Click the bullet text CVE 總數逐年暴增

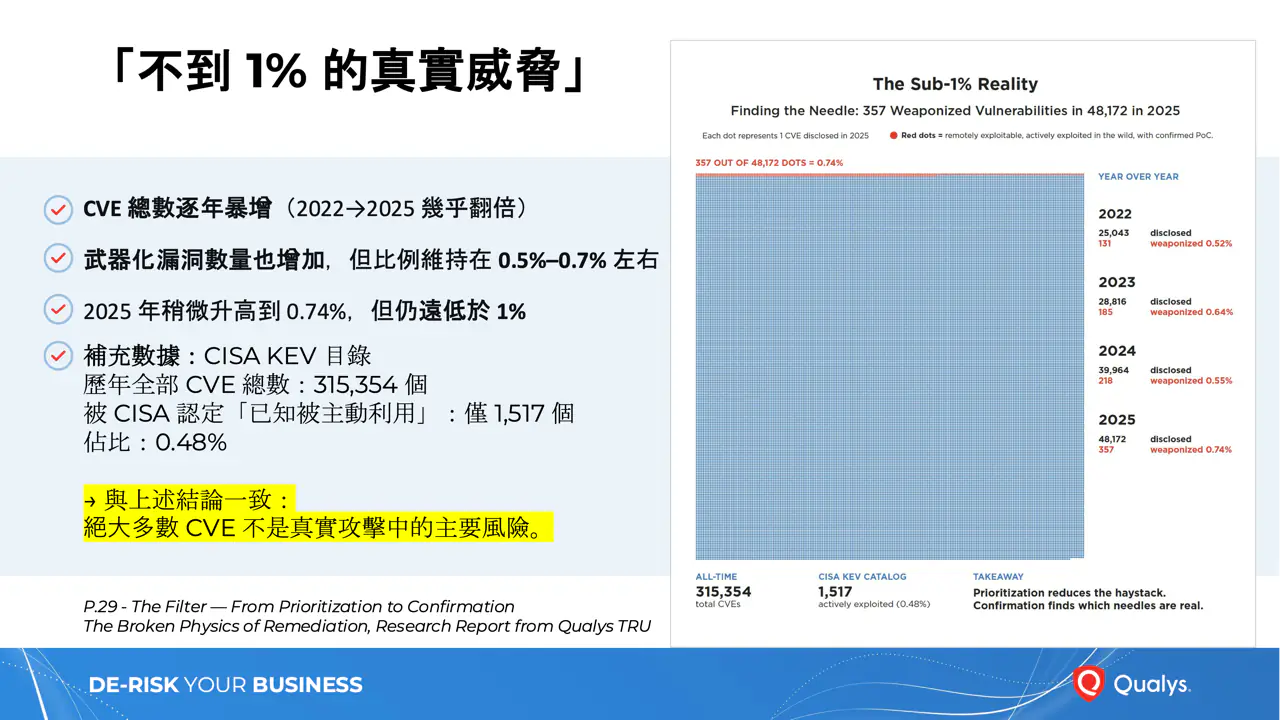pyautogui.click(x=177, y=209)
